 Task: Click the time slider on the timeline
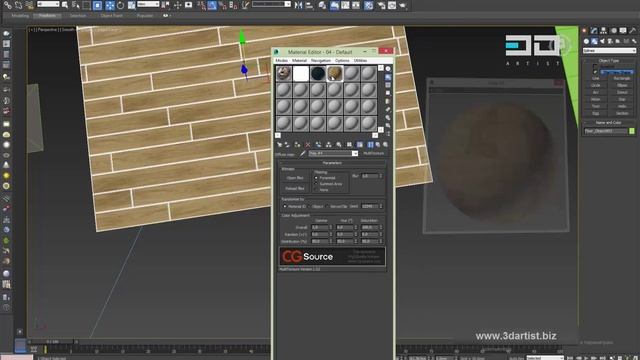(52, 342)
